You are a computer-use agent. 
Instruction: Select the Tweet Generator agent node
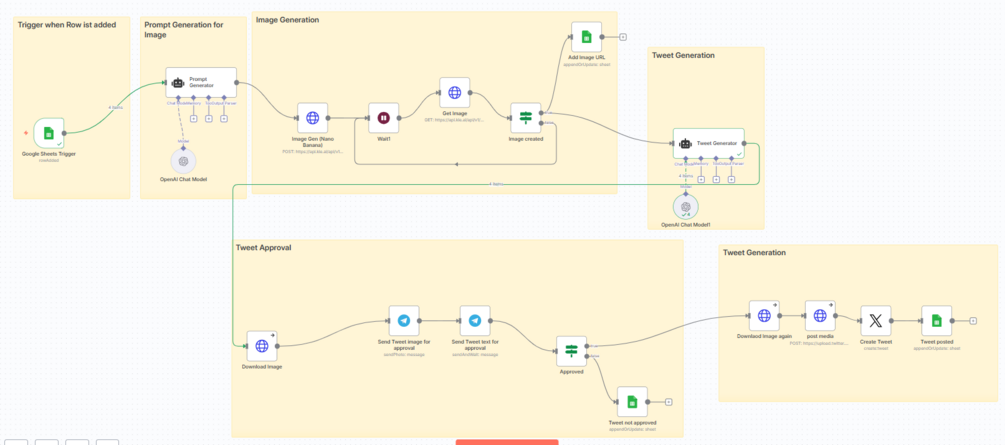pos(708,143)
